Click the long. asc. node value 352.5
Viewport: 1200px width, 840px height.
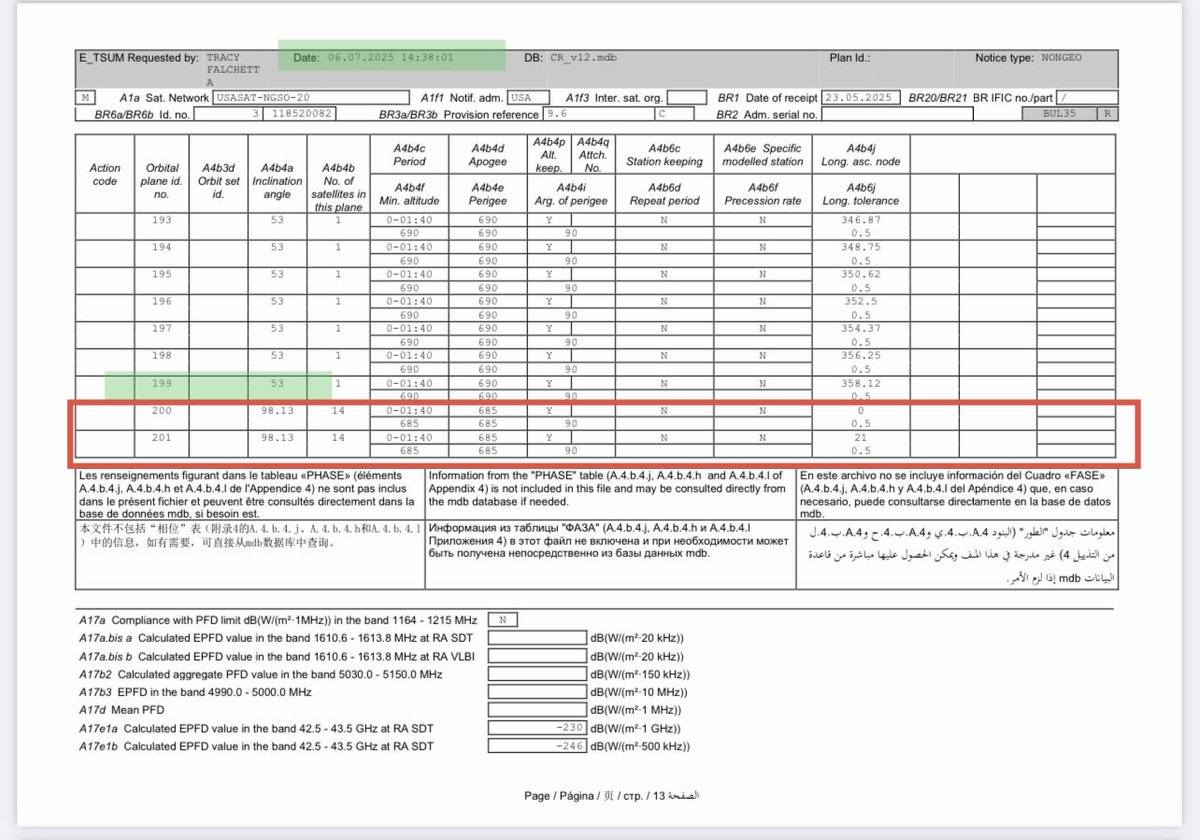(x=861, y=301)
